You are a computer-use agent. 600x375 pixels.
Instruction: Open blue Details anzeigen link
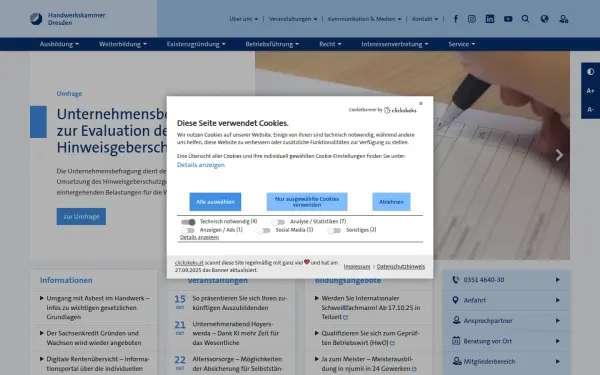pyautogui.click(x=201, y=165)
